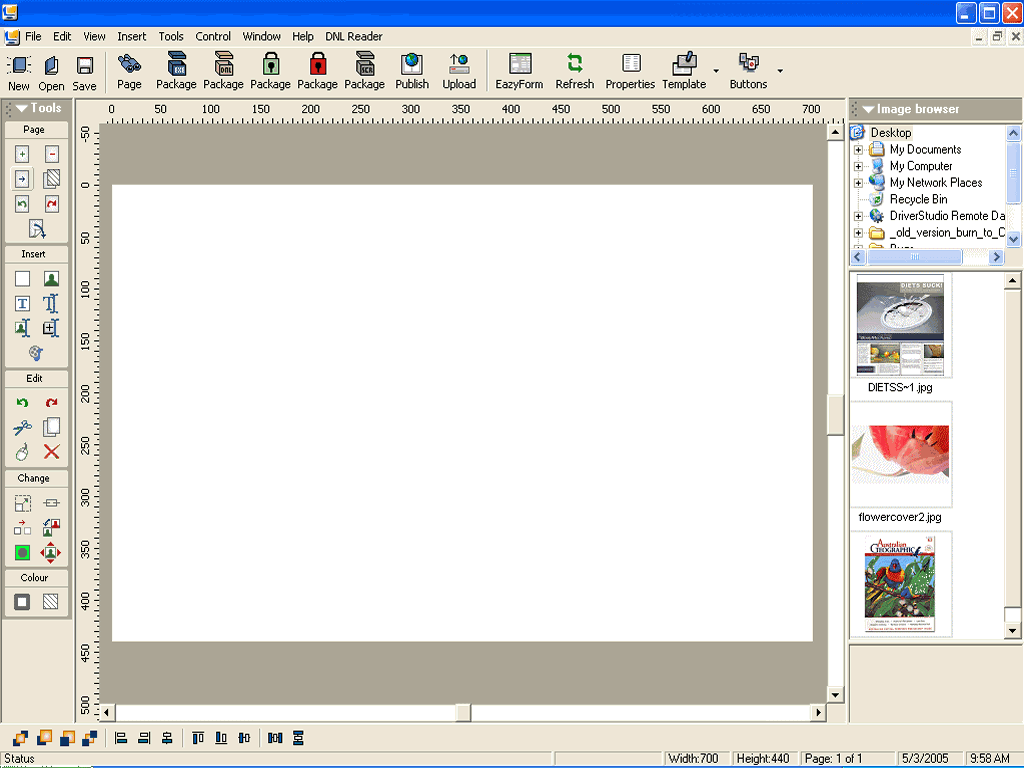This screenshot has width=1024, height=768.
Task: Open the Window menu
Action: tap(261, 37)
